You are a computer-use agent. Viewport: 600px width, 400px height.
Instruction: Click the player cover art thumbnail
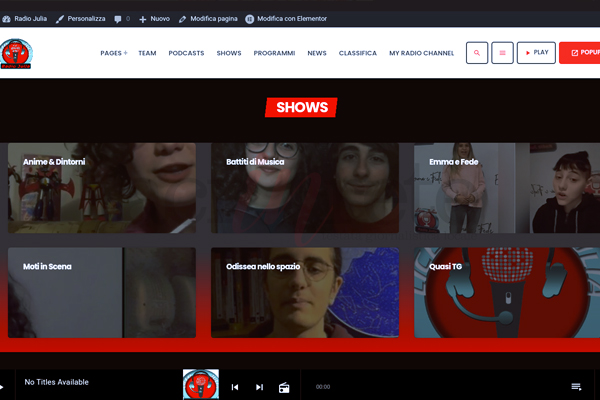pos(201,384)
